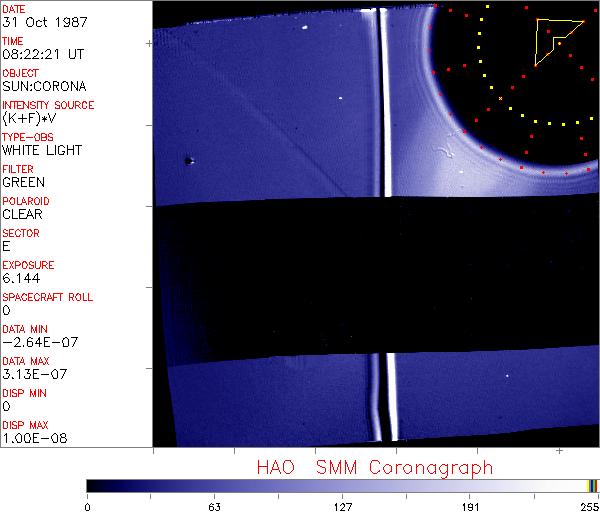This screenshot has height=512, width=600.
Task: Select the date value 31 Oct 1987
Action: pos(38,22)
